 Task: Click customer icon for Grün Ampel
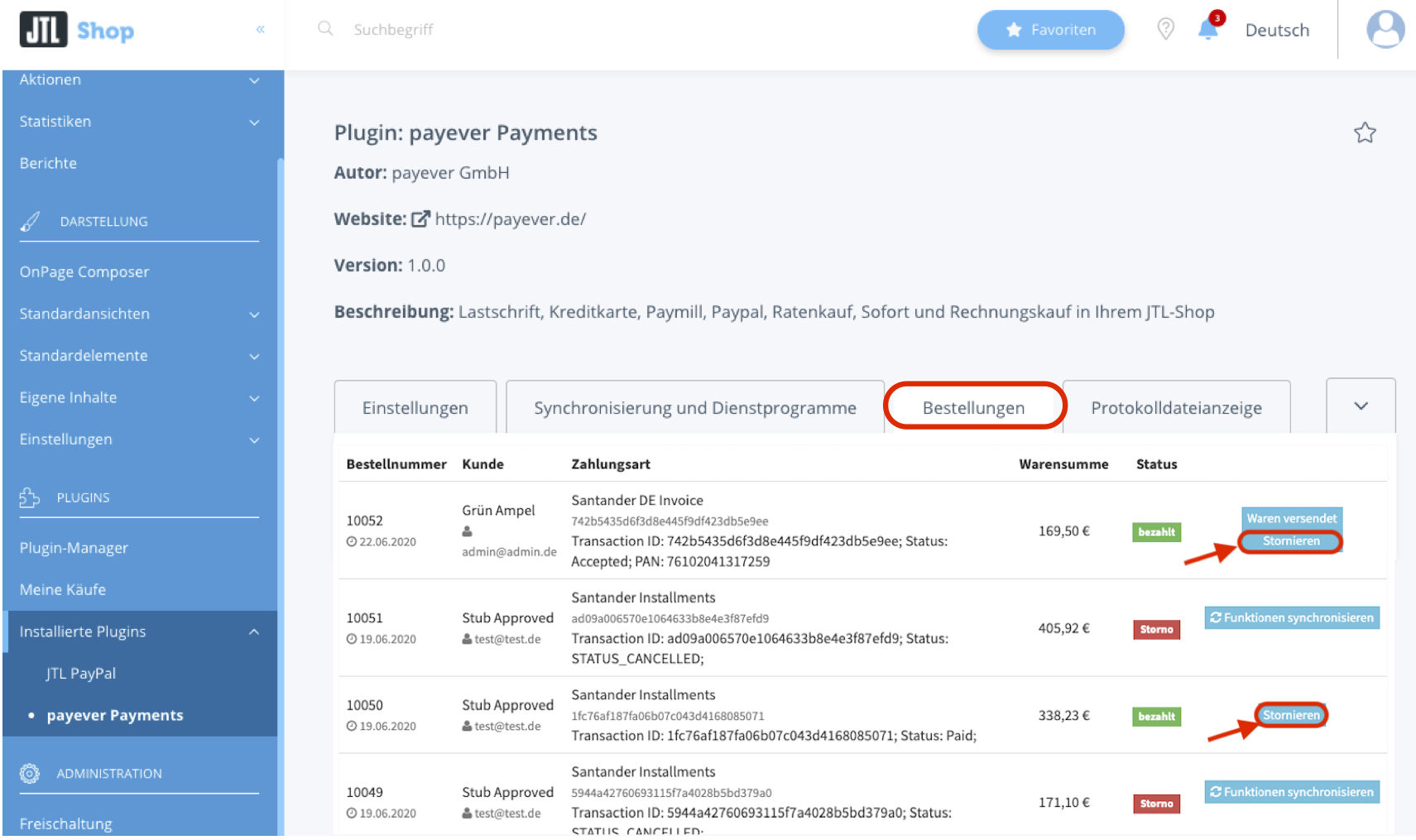(467, 531)
